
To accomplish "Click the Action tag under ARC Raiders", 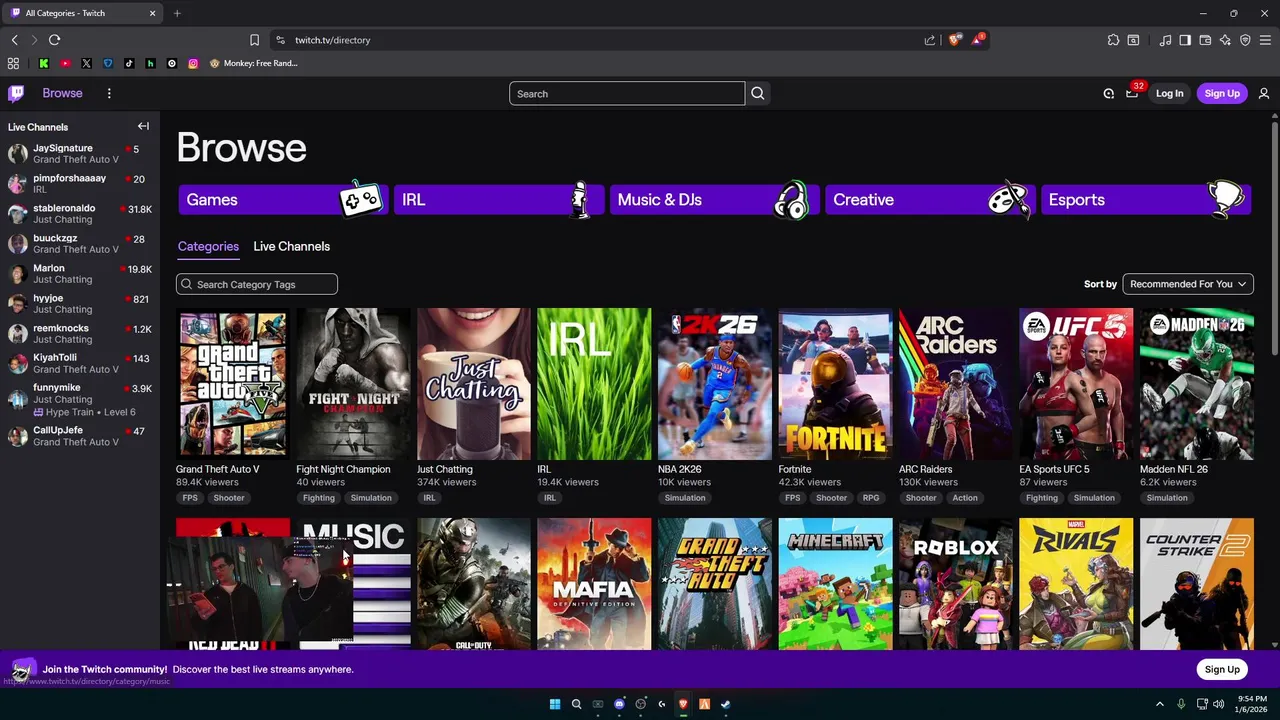I will coord(965,498).
